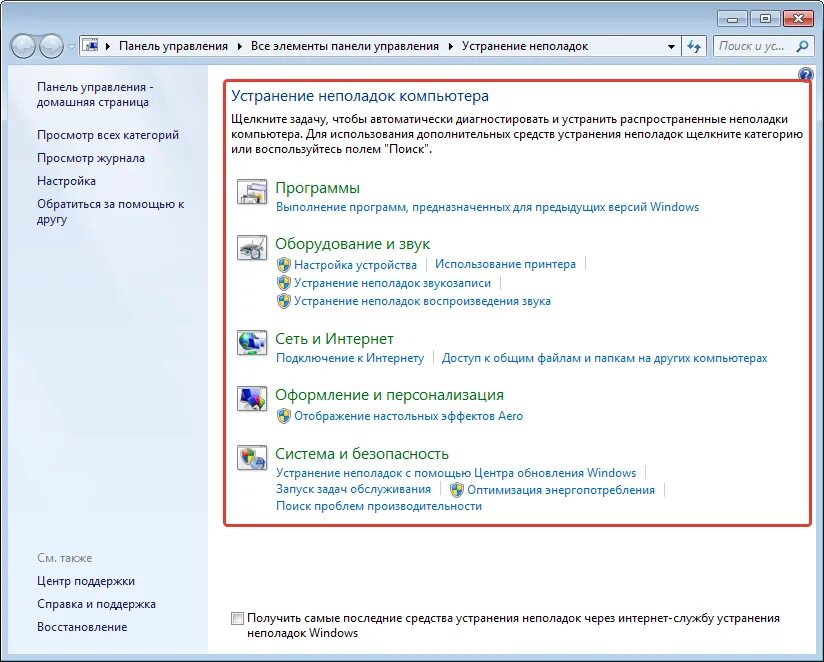The image size is (824, 662).
Task: Click the control panel icon in address bar
Action: [91, 45]
